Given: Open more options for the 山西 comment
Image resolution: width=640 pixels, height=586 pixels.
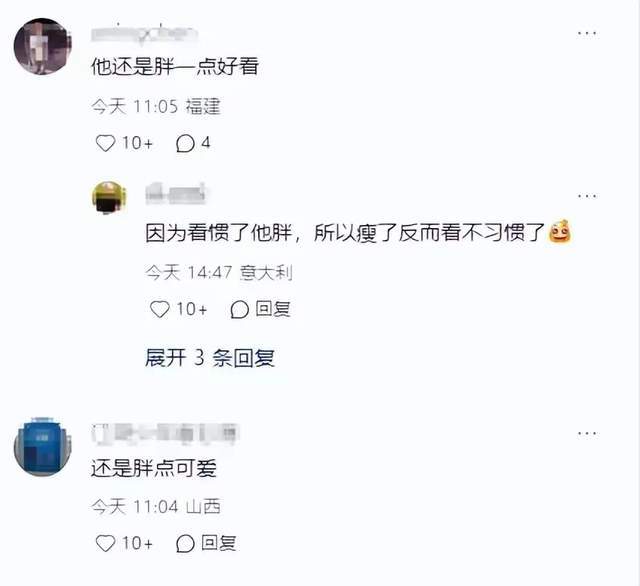Looking at the screenshot, I should click(587, 433).
